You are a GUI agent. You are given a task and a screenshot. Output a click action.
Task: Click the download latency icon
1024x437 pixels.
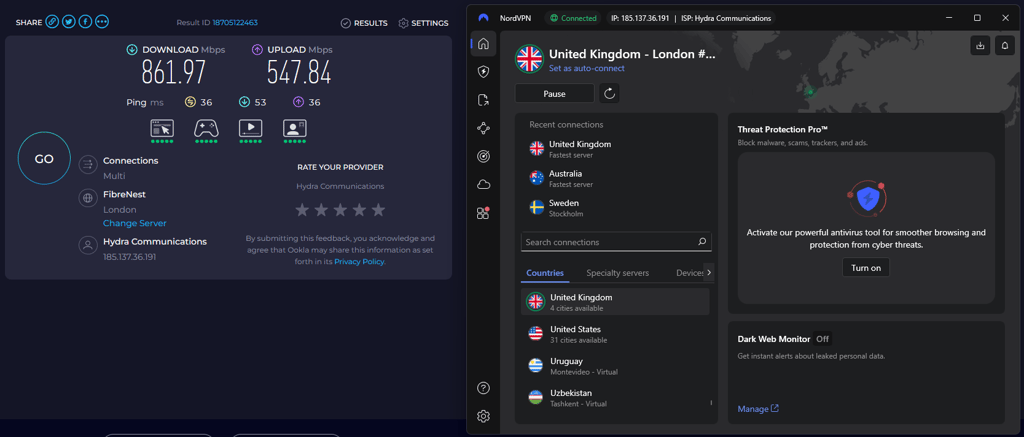245,102
